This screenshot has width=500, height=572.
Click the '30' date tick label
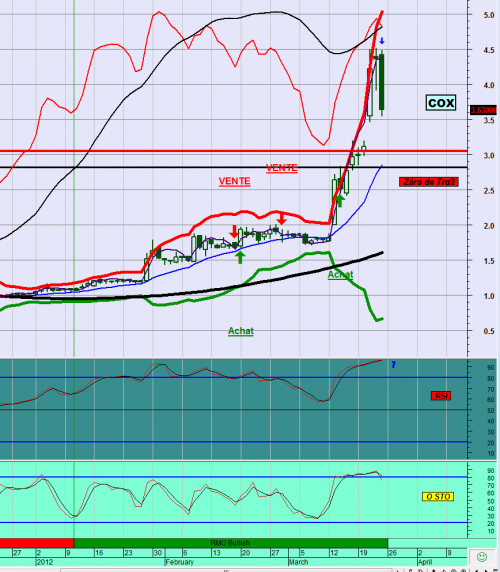coord(158,553)
